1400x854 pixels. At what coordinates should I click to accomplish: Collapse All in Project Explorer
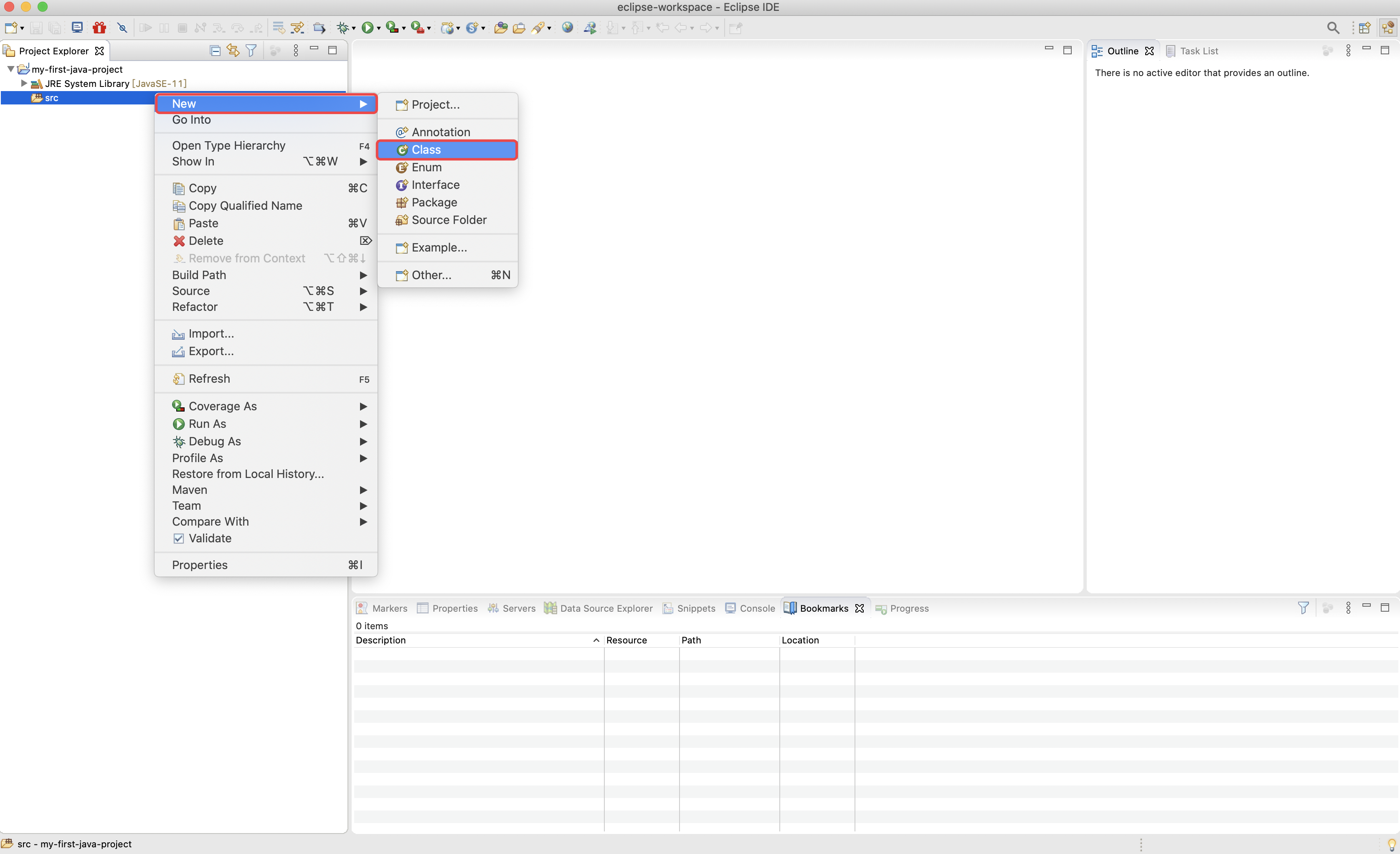pos(215,51)
